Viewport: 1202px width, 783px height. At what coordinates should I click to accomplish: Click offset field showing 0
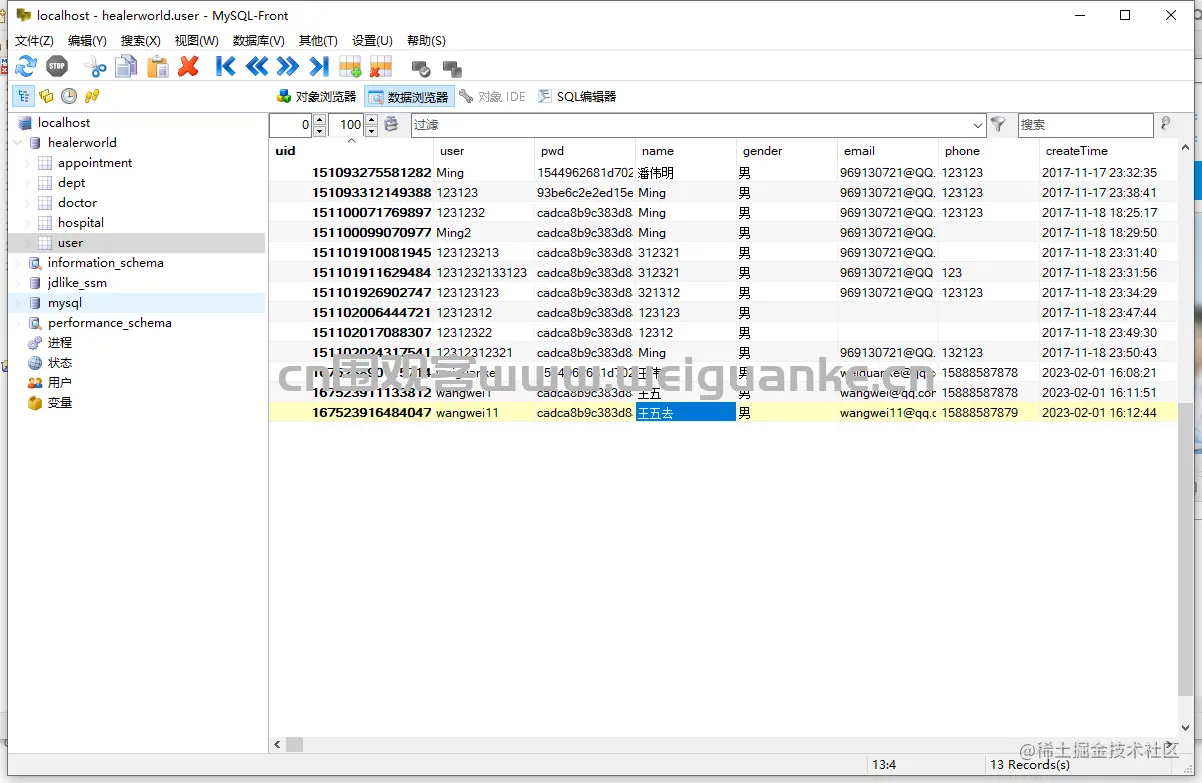click(x=291, y=125)
